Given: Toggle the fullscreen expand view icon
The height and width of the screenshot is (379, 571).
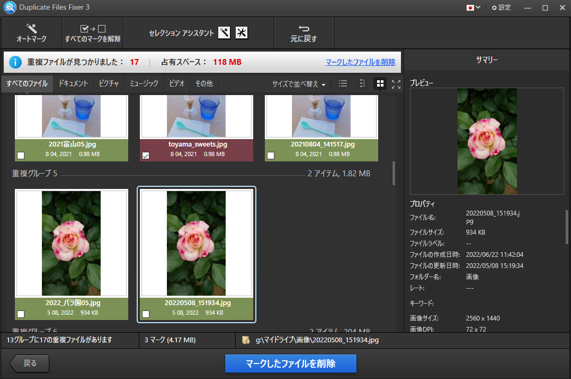Looking at the screenshot, I should pyautogui.click(x=396, y=84).
